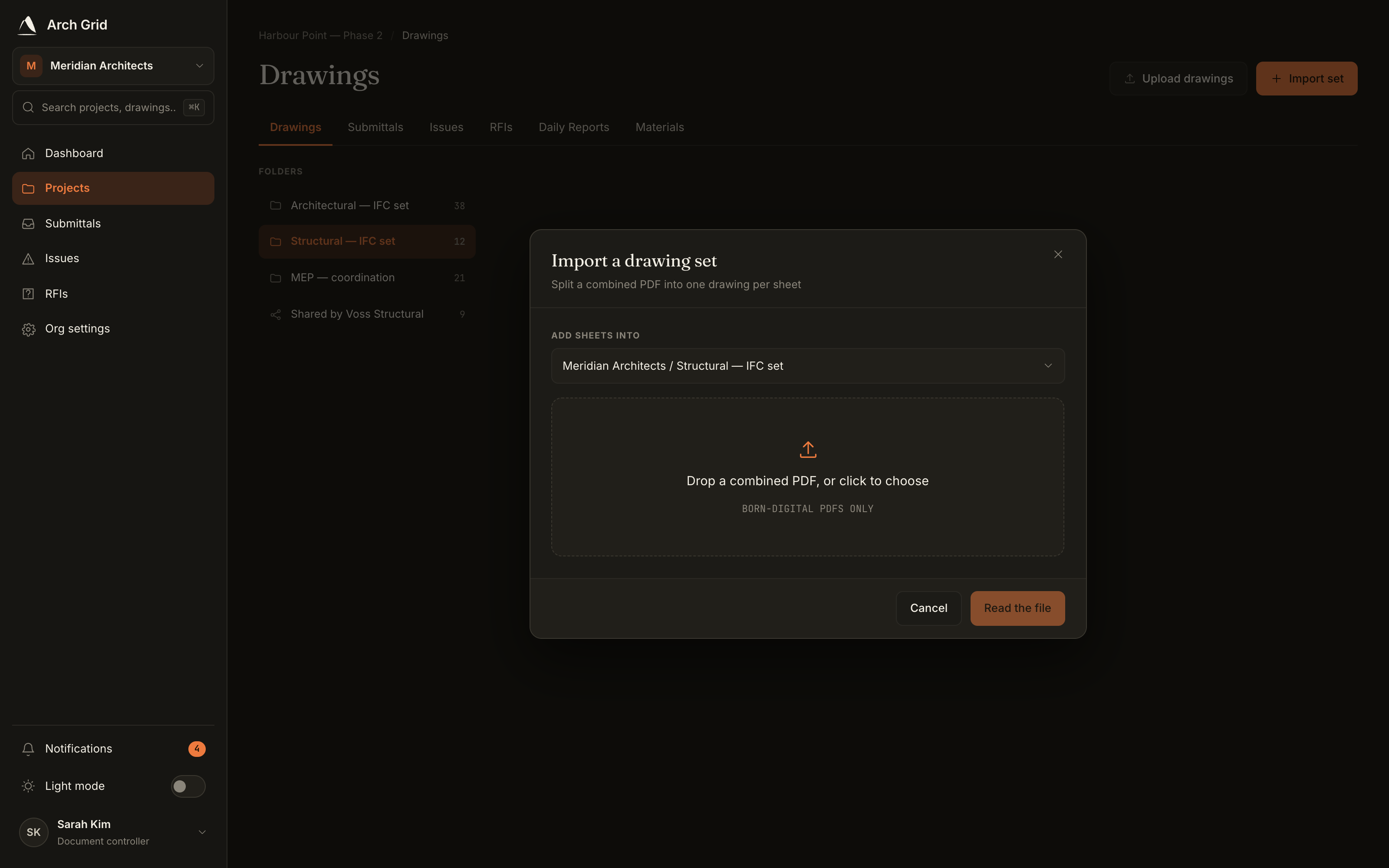Click the upload icon in the drop zone
This screenshot has height=868, width=1389.
pyautogui.click(x=807, y=450)
